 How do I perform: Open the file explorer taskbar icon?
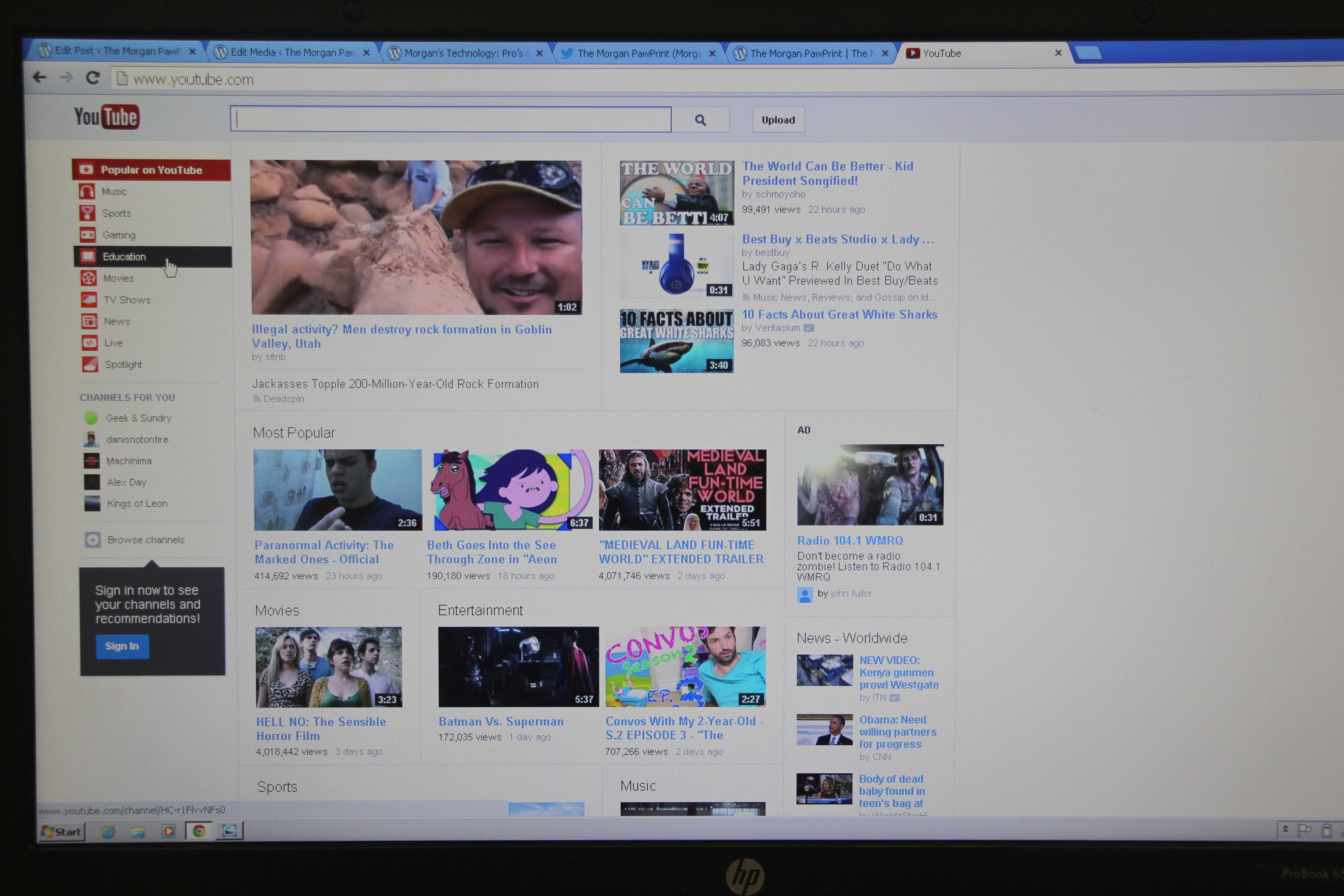tap(138, 831)
